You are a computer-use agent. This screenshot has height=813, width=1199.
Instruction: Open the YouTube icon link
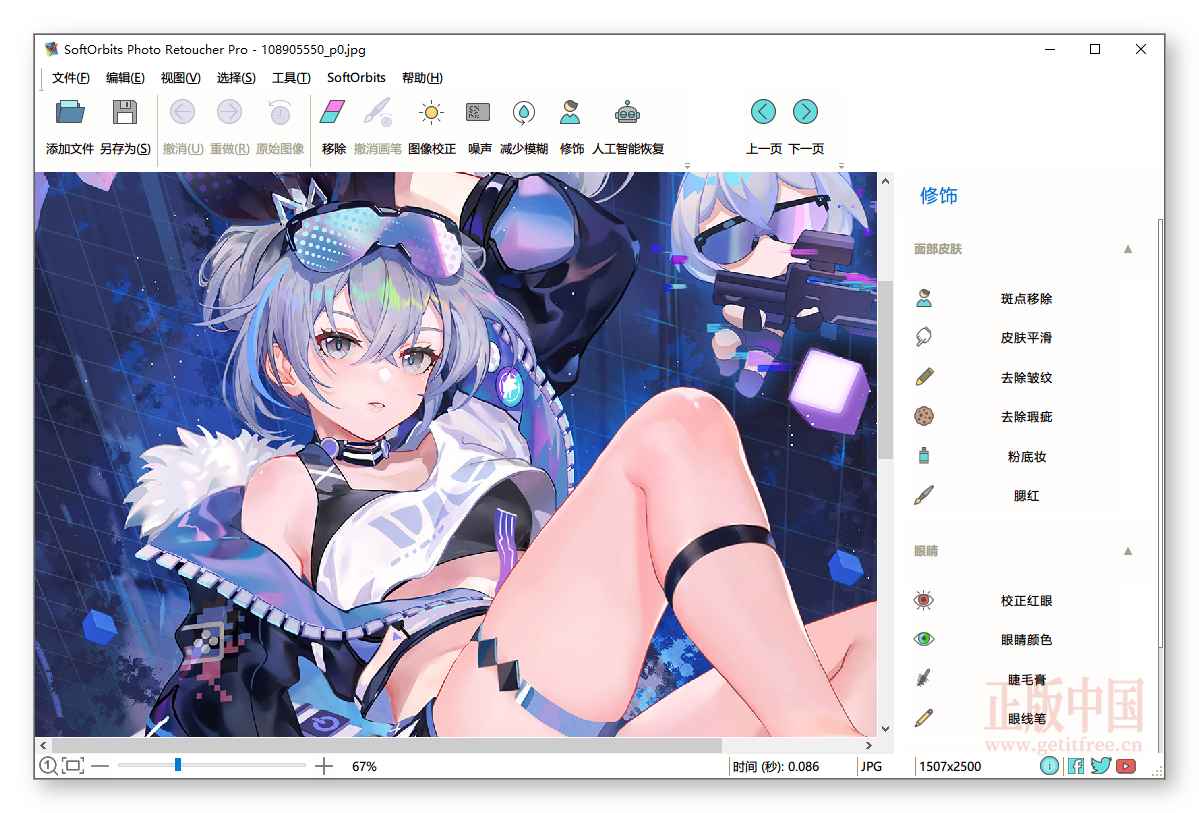(x=1126, y=766)
